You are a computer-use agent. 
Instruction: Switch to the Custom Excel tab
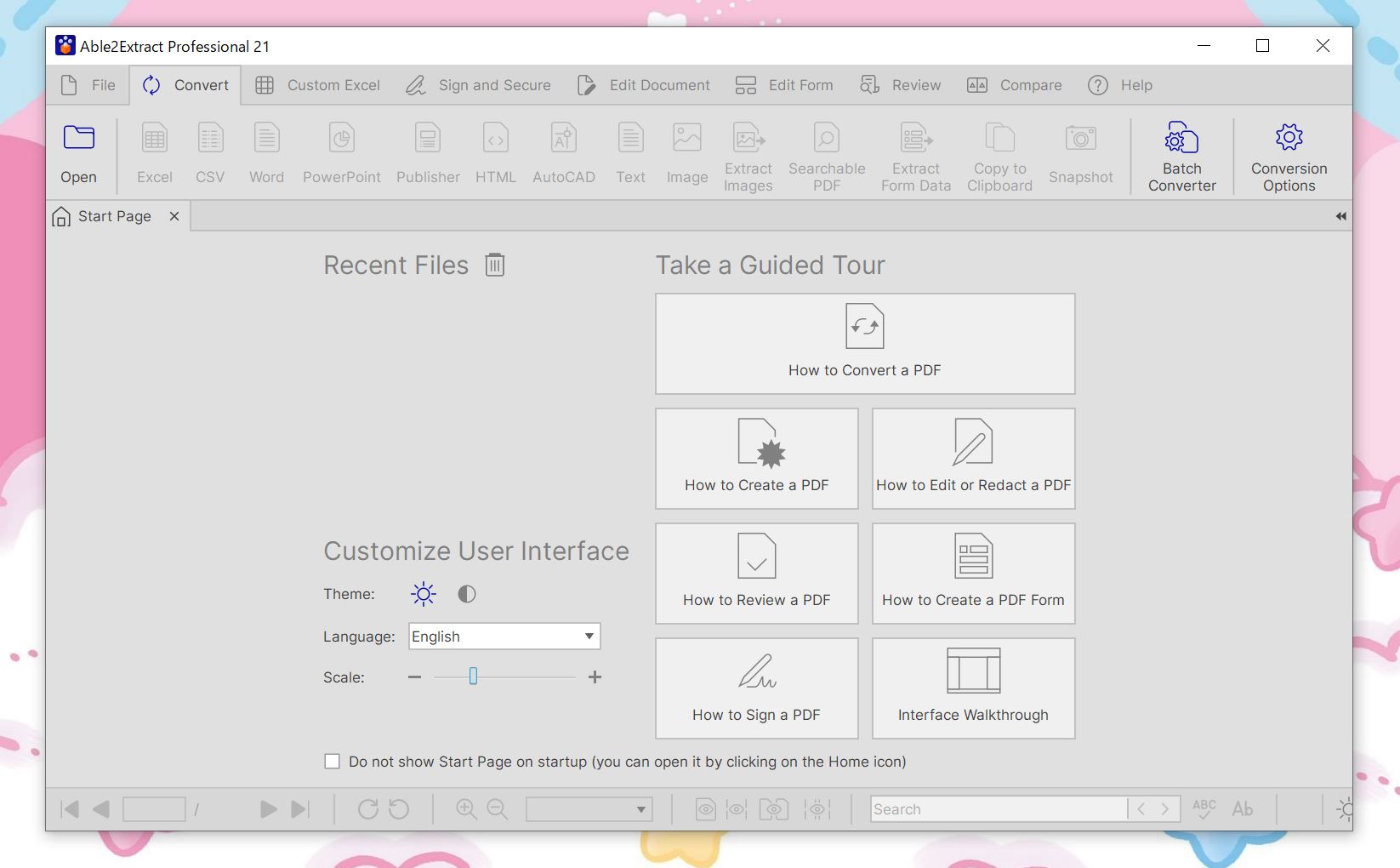(317, 85)
